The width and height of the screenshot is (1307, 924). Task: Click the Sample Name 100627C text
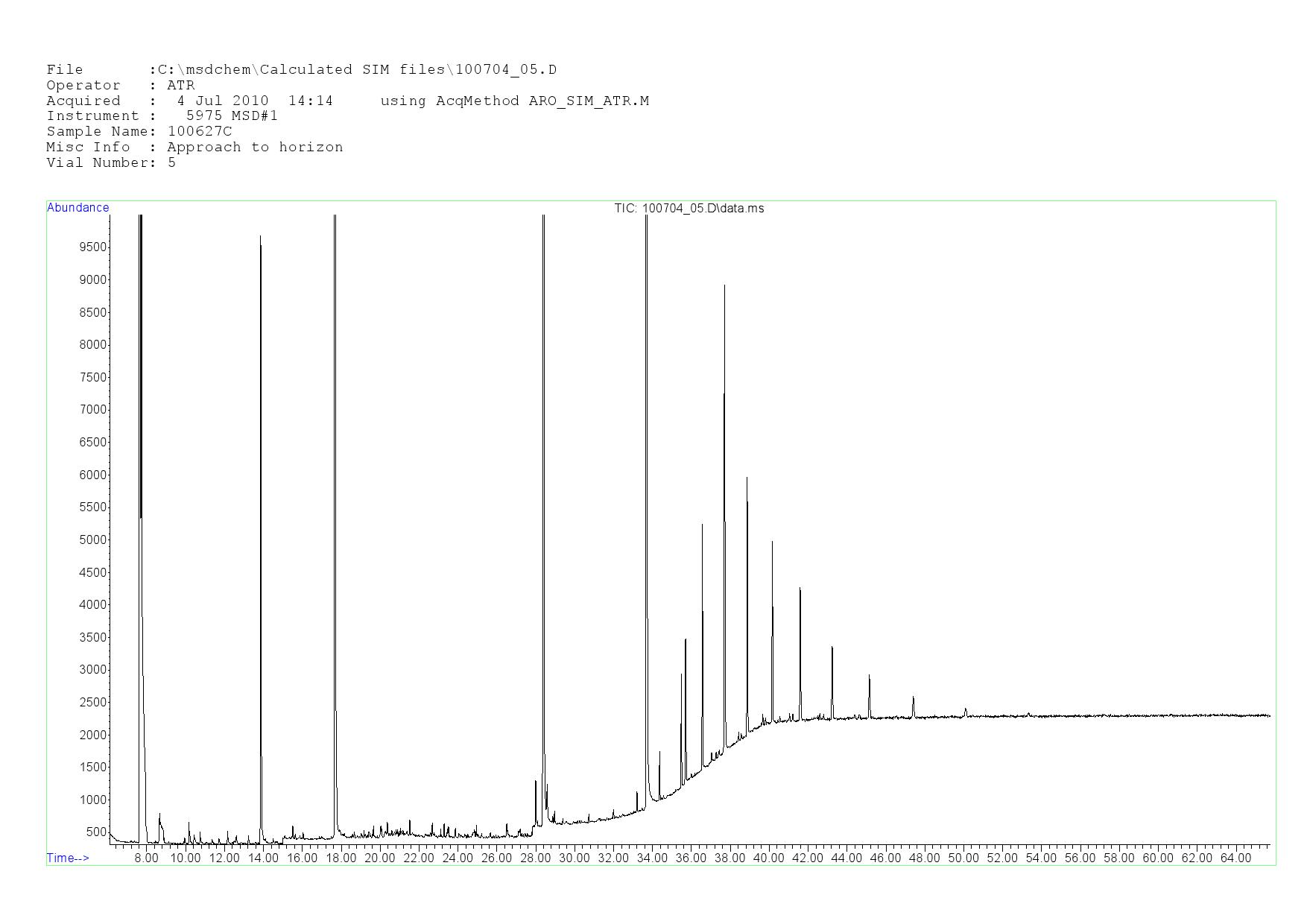click(139, 132)
